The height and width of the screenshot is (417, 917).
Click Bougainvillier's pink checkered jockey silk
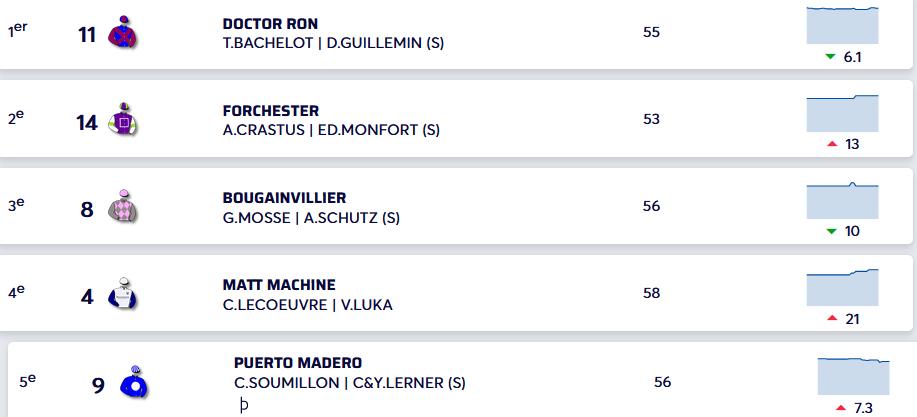(123, 208)
